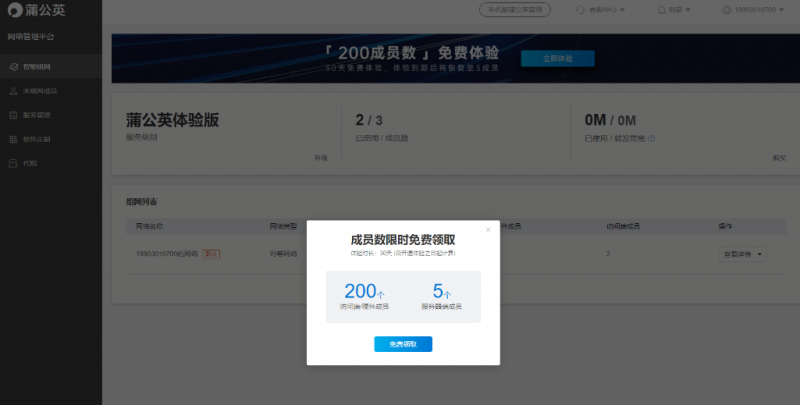The width and height of the screenshot is (800, 405).
Task: Click the 升级 link under service level
Action: 321,158
